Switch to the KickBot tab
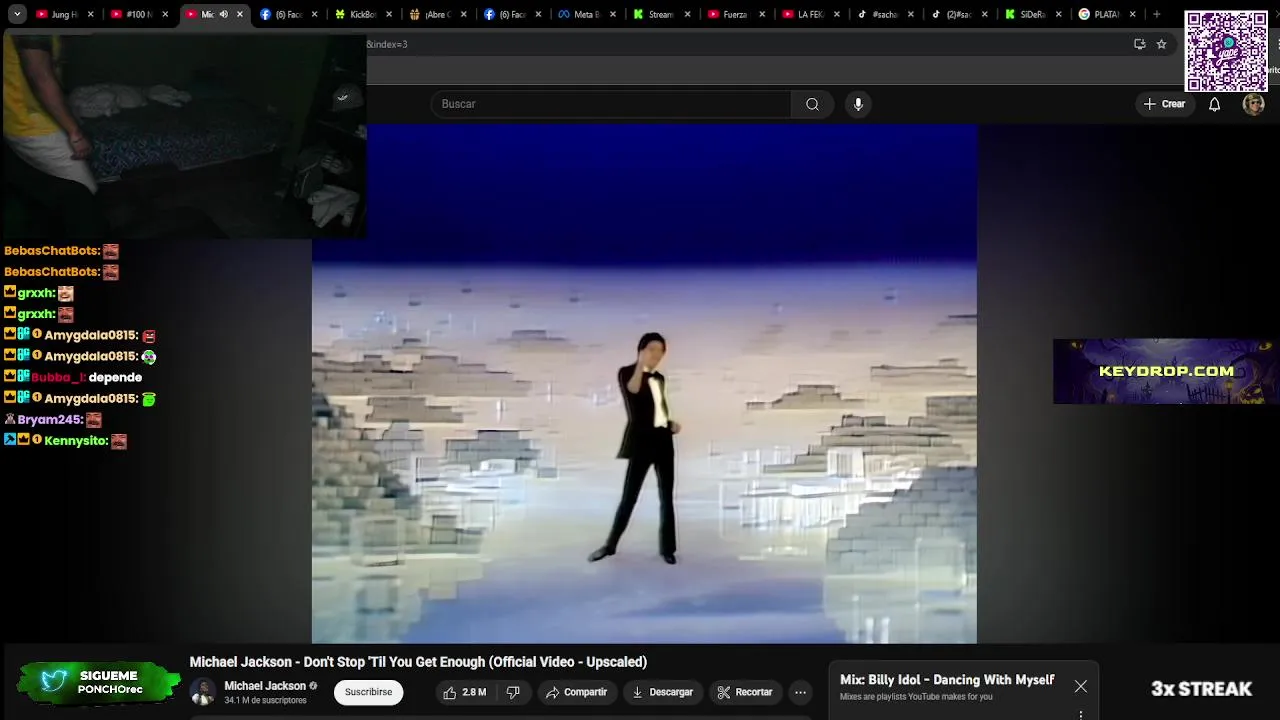The width and height of the screenshot is (1280, 720). click(363, 15)
